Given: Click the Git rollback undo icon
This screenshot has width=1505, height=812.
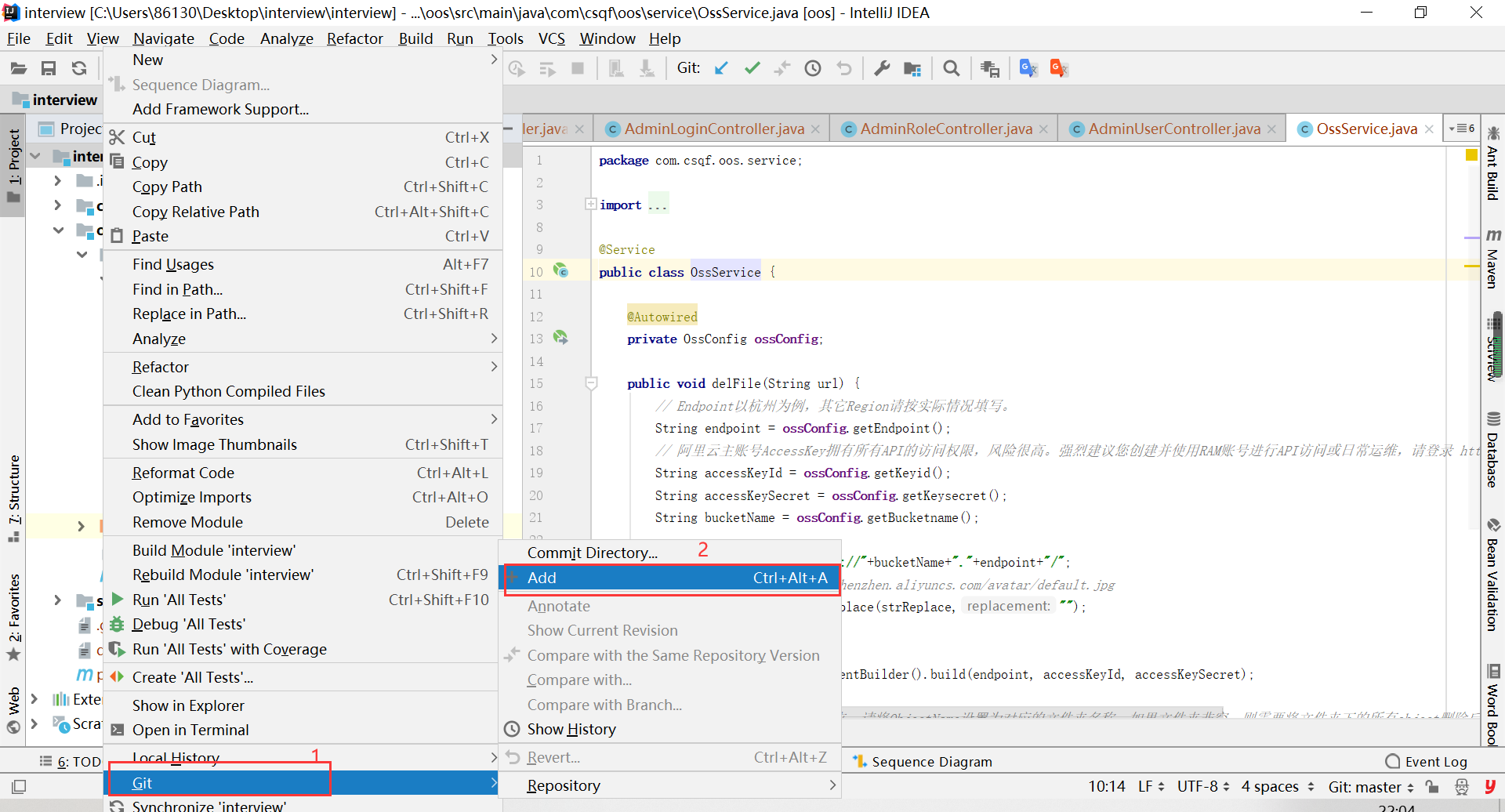Looking at the screenshot, I should (x=843, y=69).
